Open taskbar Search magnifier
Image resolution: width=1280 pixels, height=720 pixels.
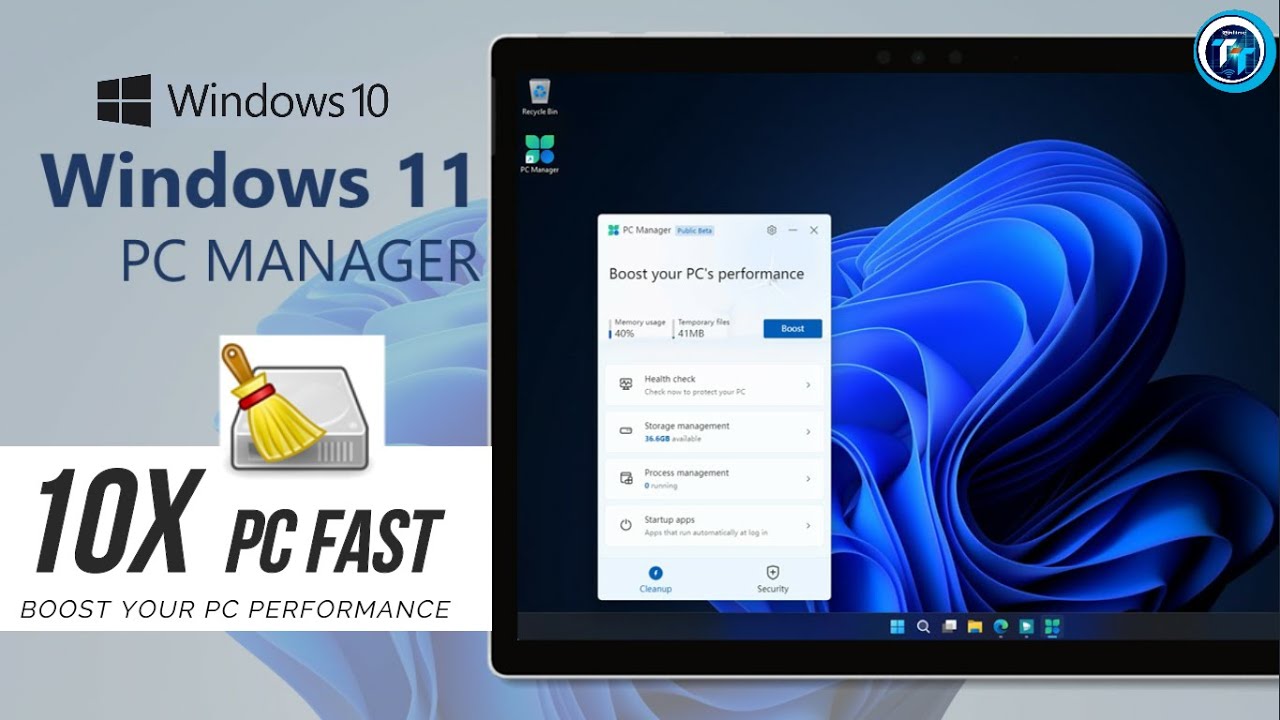click(x=923, y=627)
